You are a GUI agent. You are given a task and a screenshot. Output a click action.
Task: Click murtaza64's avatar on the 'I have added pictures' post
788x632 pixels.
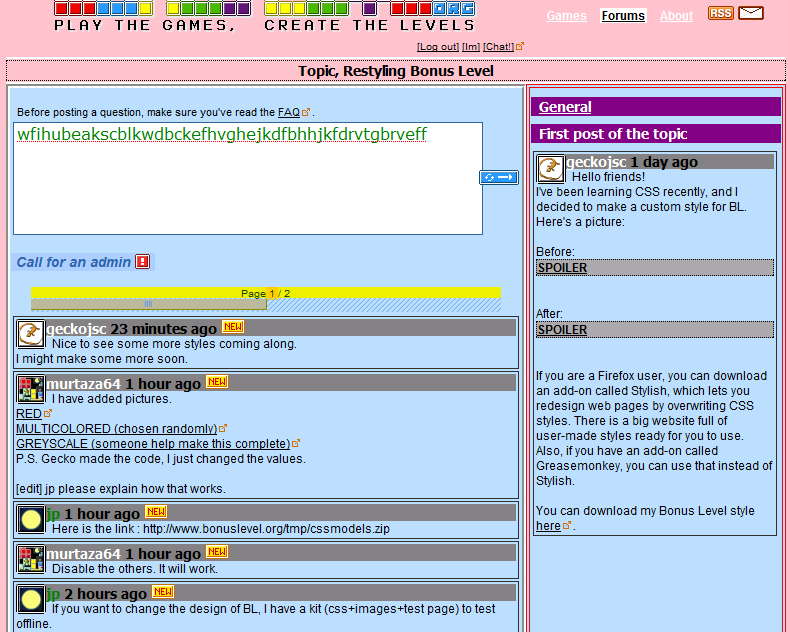tap(31, 389)
